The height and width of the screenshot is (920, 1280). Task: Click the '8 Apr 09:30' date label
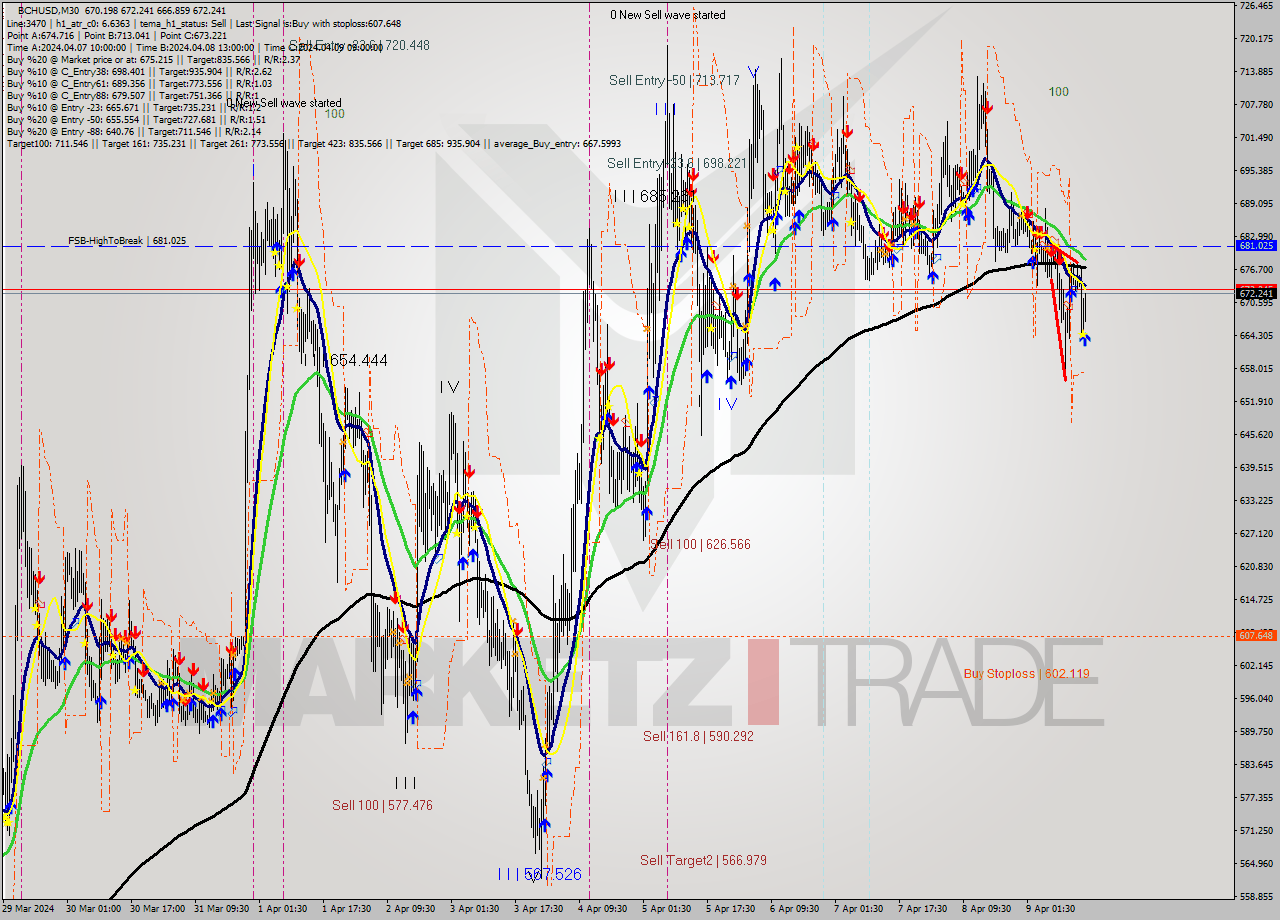pos(986,909)
